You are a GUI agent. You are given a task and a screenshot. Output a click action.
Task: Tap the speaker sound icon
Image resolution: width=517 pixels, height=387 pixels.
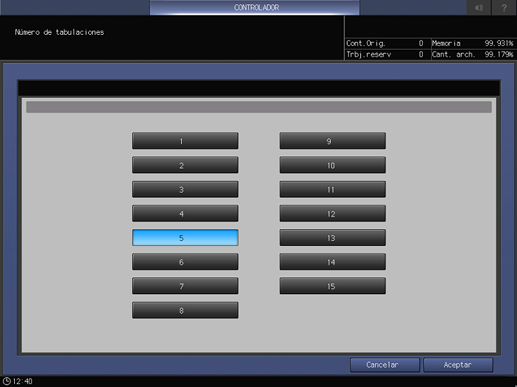point(479,7)
